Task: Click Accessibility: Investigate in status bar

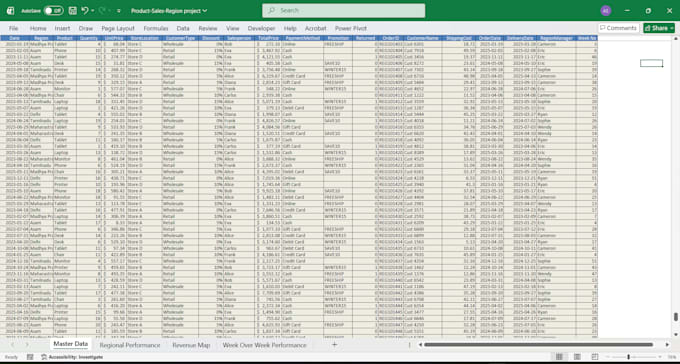Action: point(72,357)
